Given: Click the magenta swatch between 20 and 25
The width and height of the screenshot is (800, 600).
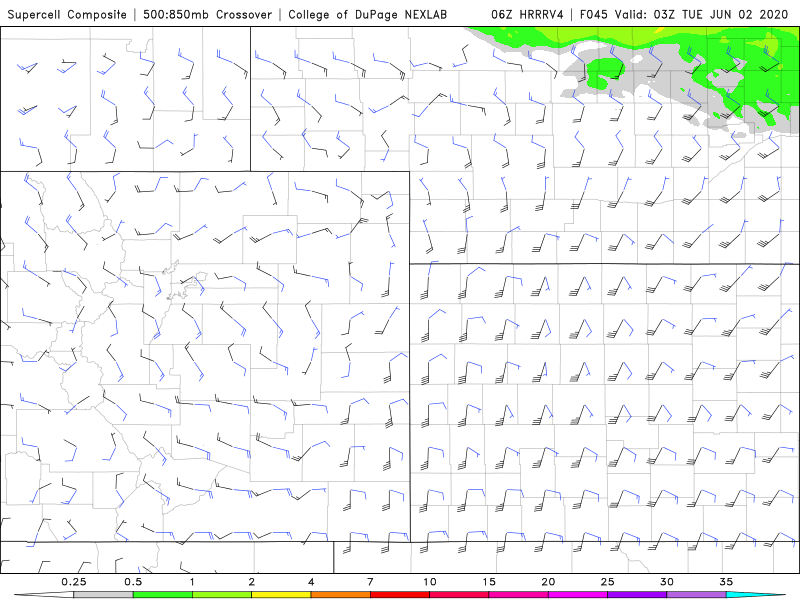Looking at the screenshot, I should pos(578,595).
